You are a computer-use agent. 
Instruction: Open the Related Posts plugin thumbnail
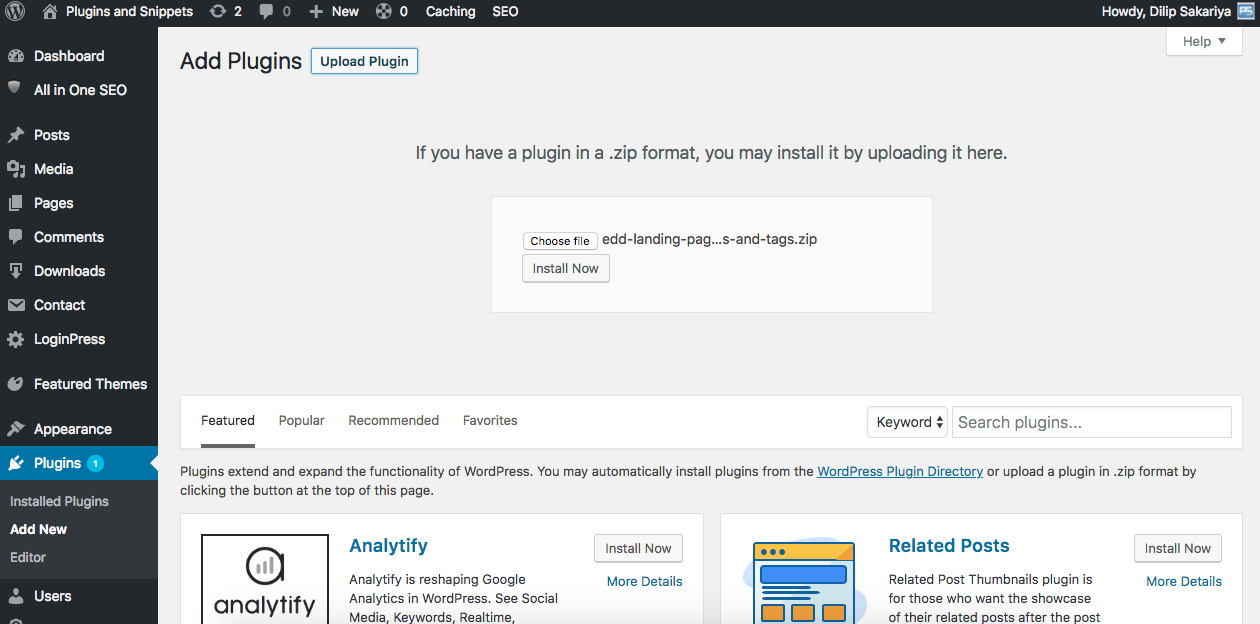click(805, 579)
